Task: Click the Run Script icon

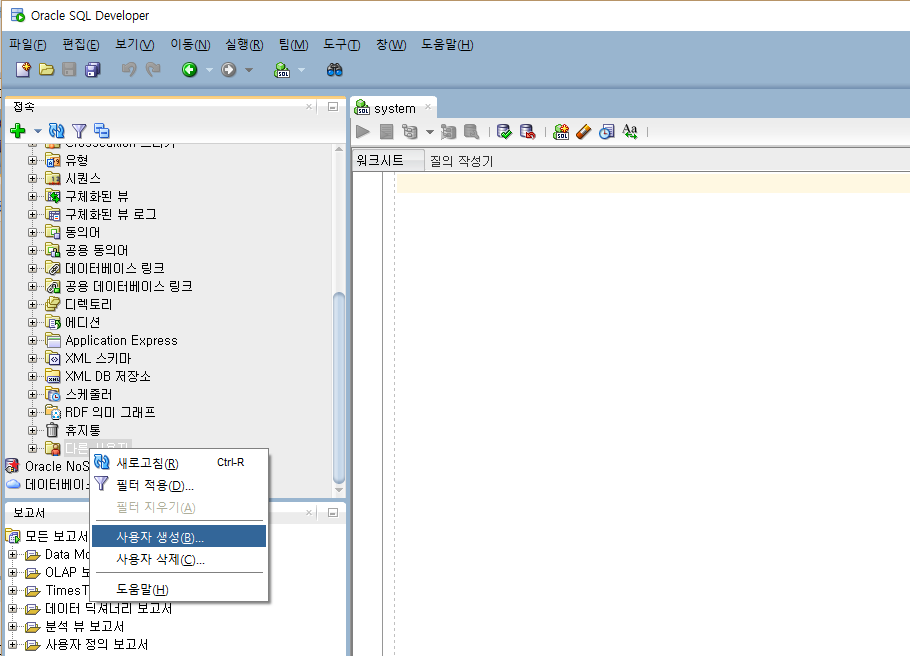Action: [x=387, y=132]
